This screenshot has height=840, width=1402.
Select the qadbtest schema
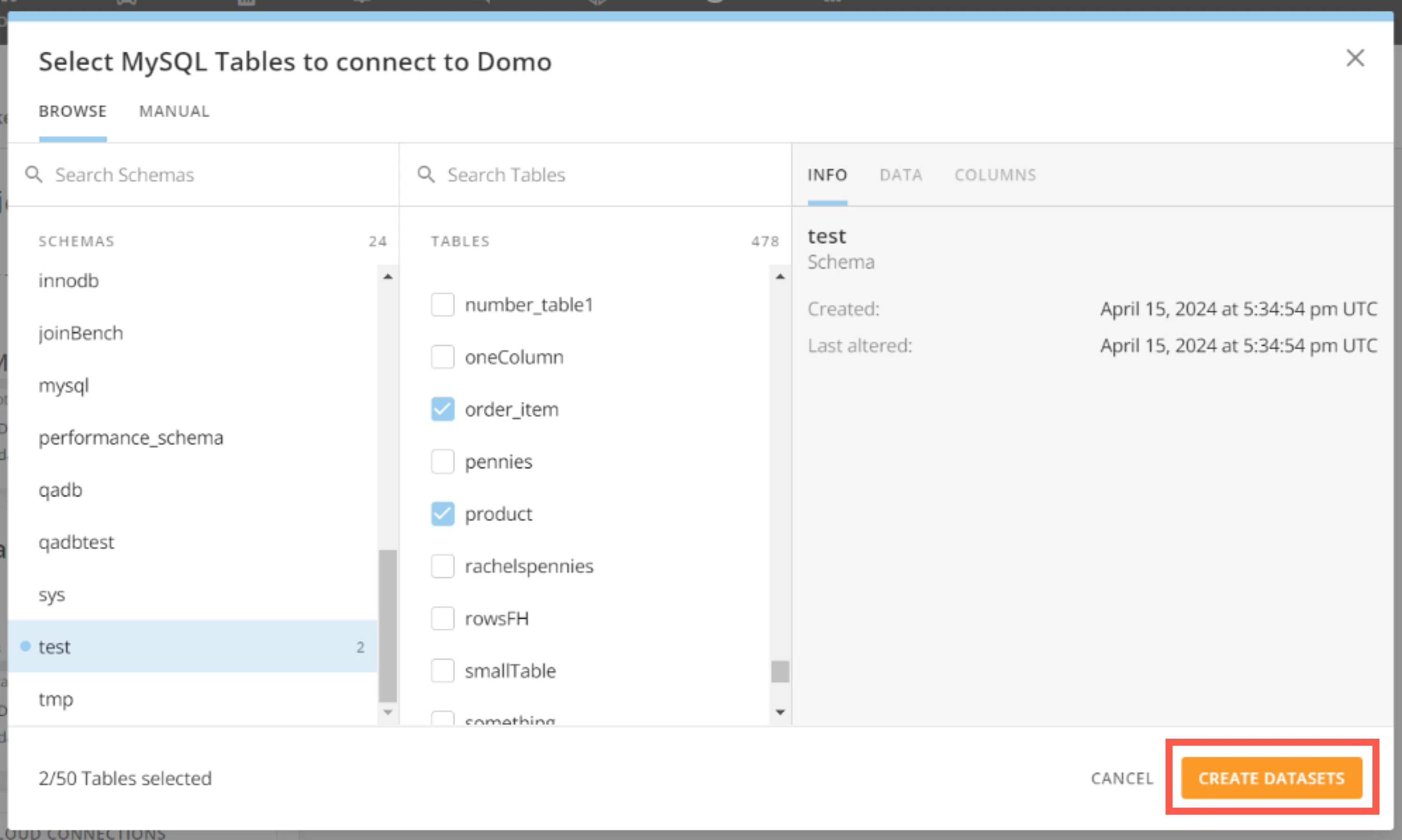pos(192,542)
